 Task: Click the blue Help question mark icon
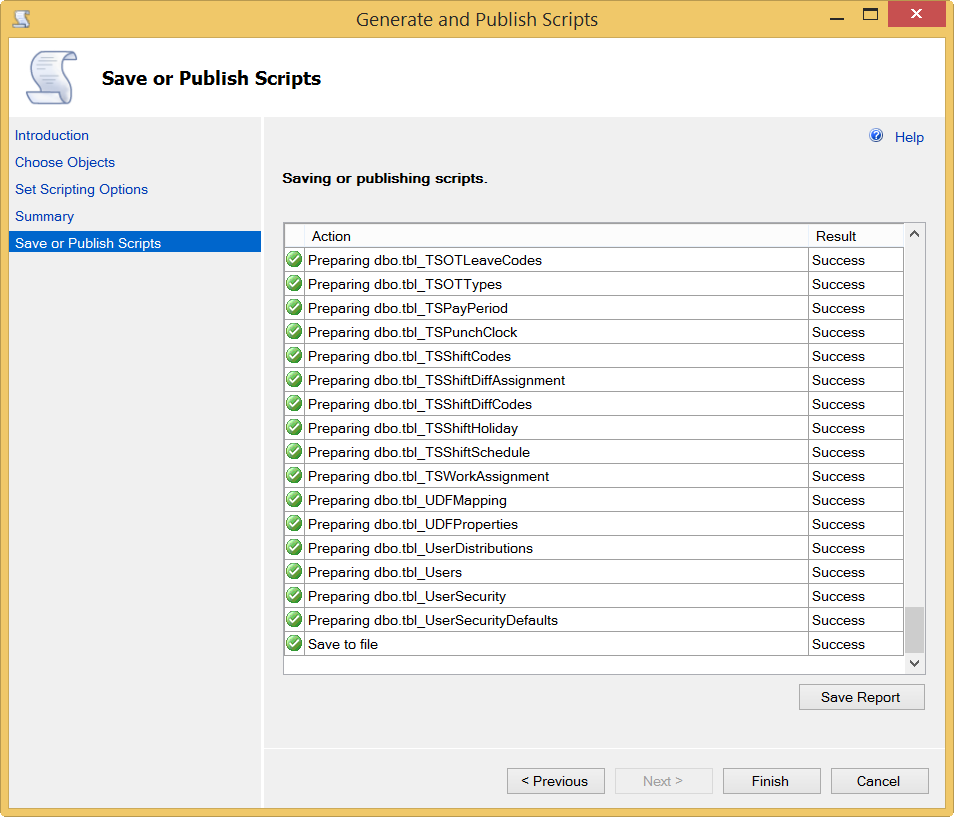[876, 136]
